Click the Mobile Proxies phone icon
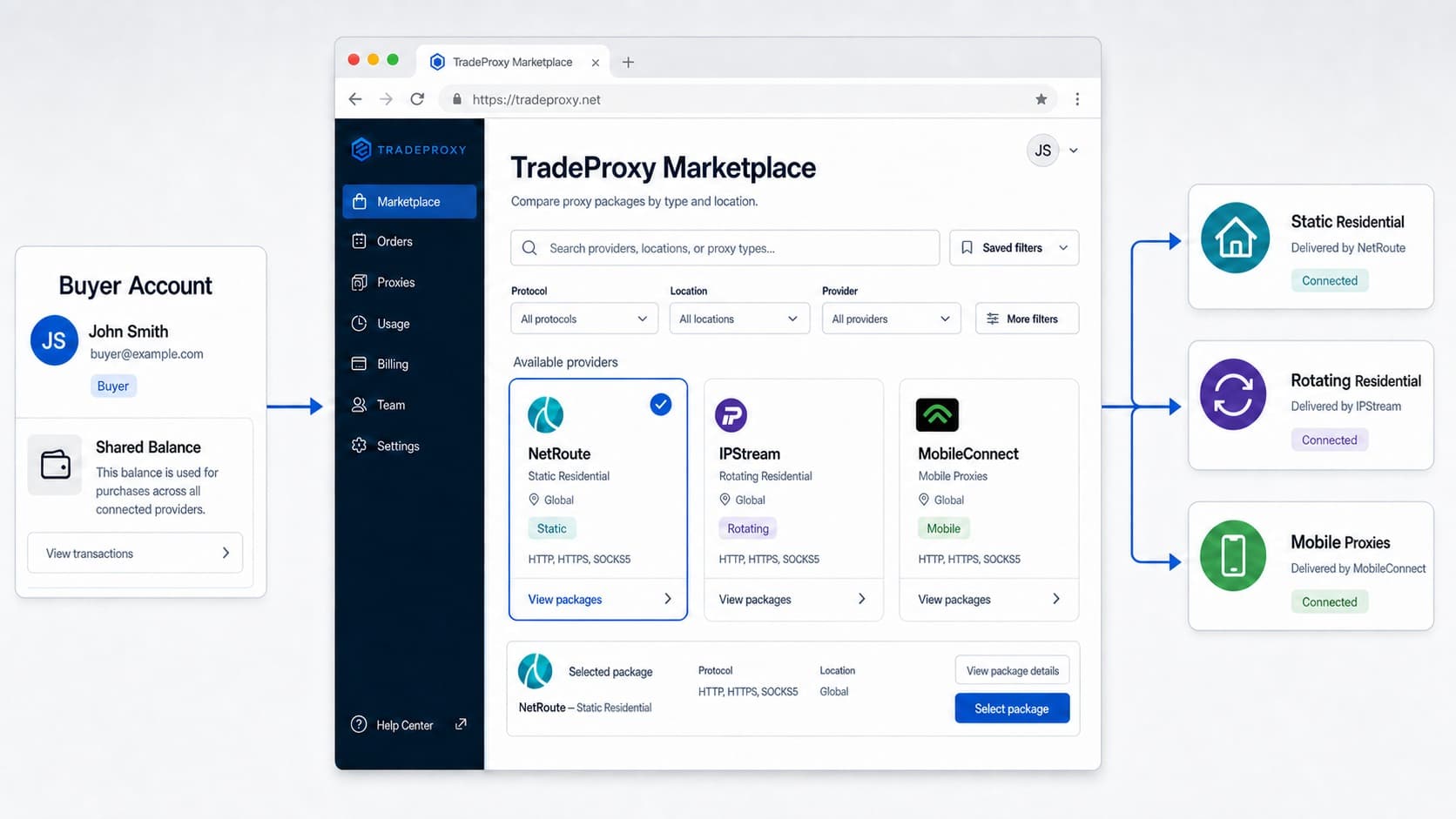The width and height of the screenshot is (1456, 819). pyautogui.click(x=1233, y=555)
